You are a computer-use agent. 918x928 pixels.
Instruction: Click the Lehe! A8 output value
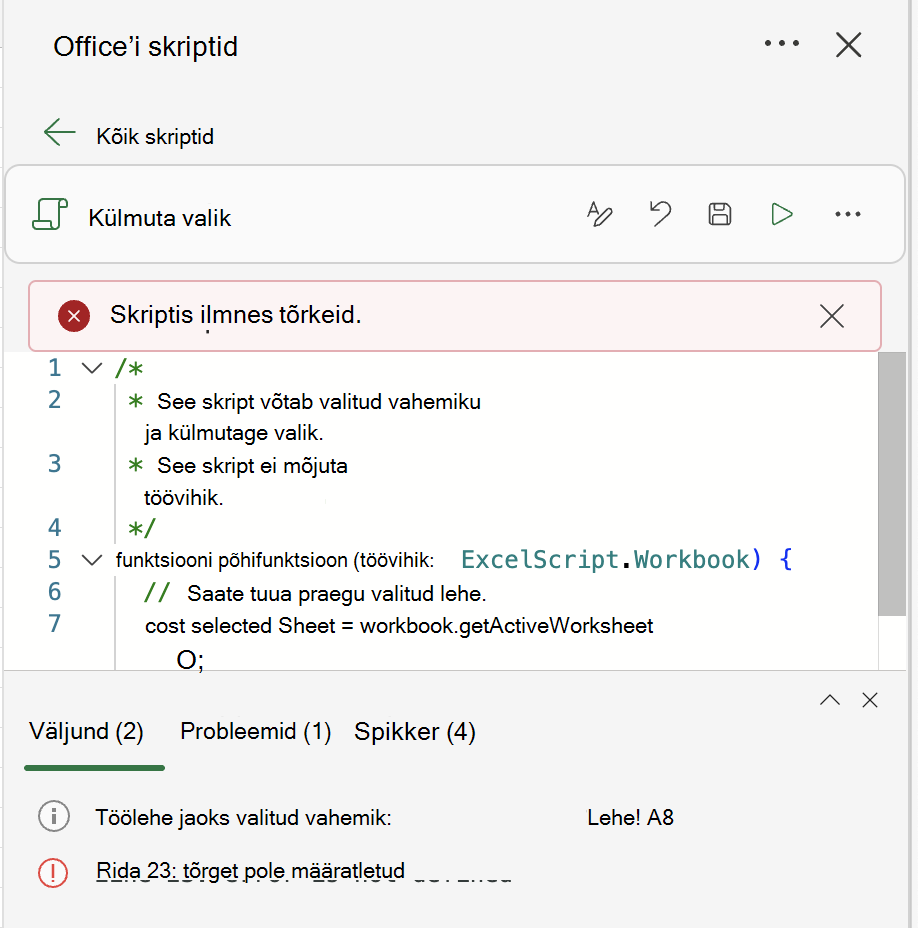click(630, 817)
